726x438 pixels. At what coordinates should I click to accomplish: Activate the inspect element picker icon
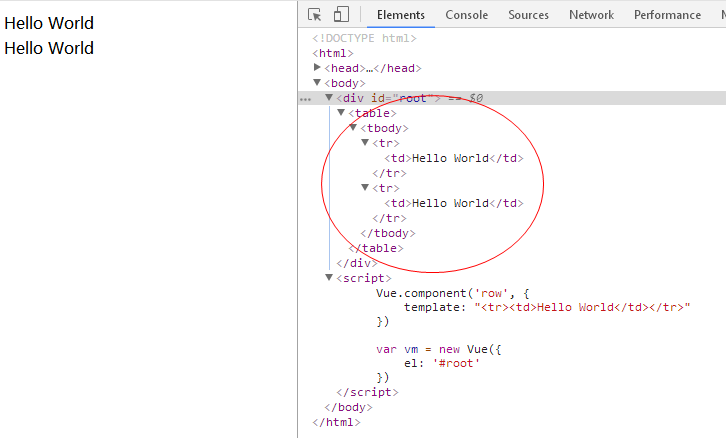click(314, 15)
